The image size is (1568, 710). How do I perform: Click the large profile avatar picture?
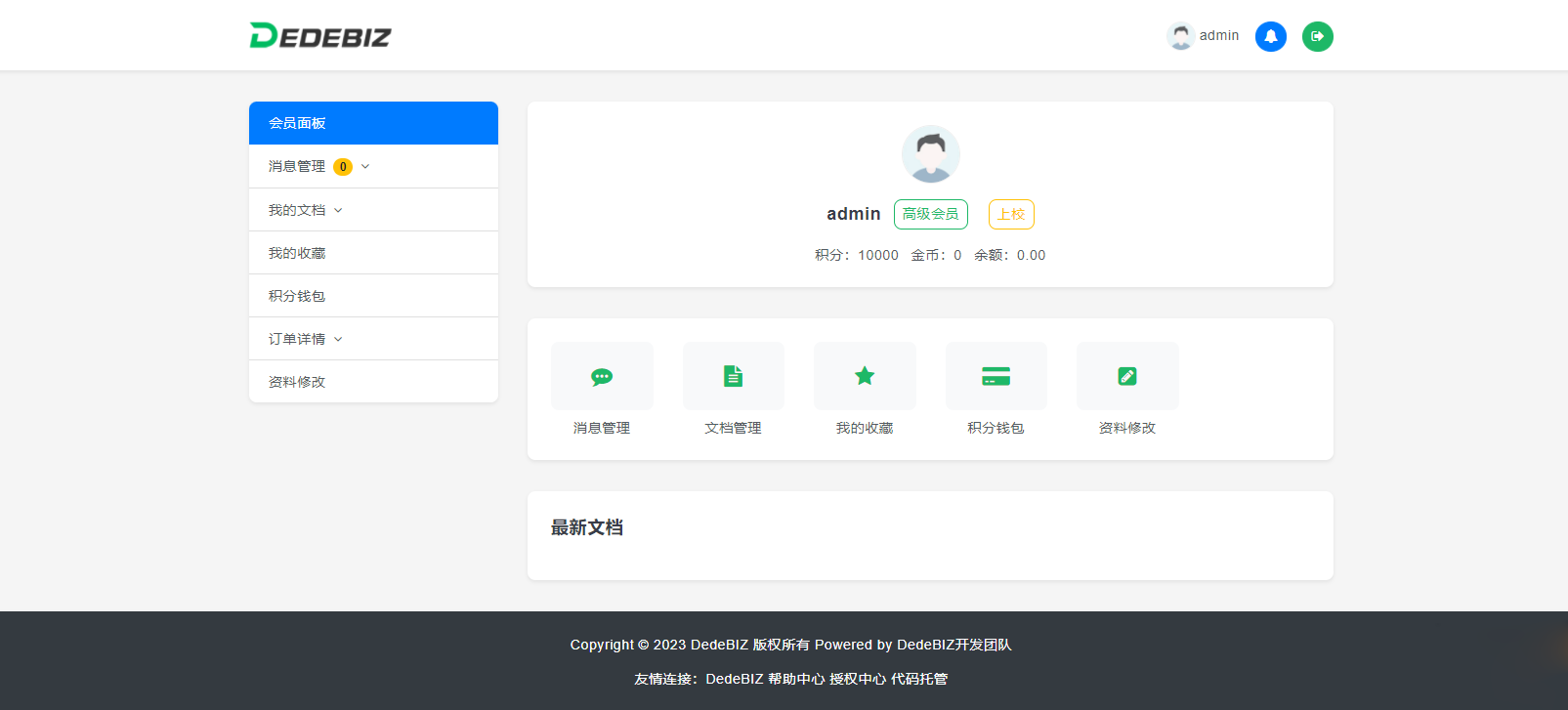(x=931, y=154)
